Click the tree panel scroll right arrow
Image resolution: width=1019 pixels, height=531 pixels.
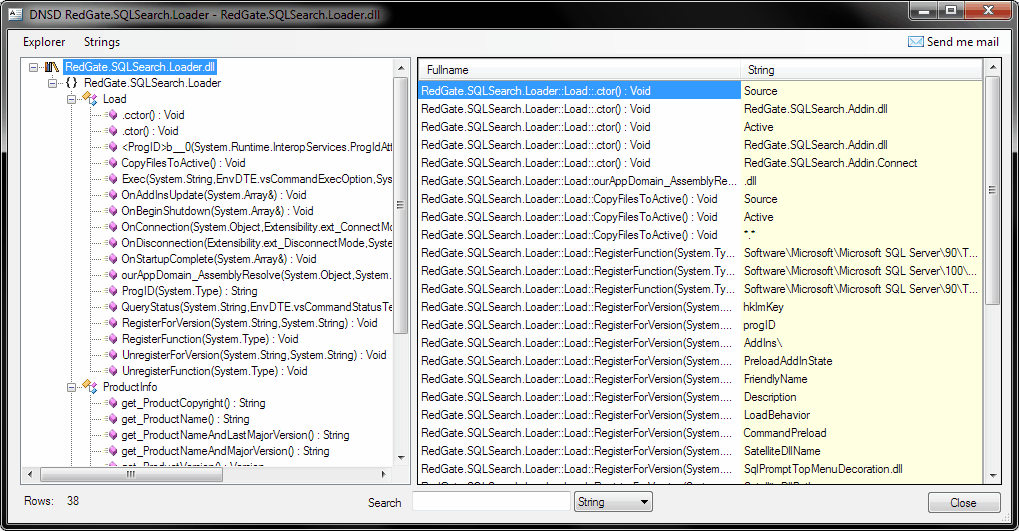[383, 474]
